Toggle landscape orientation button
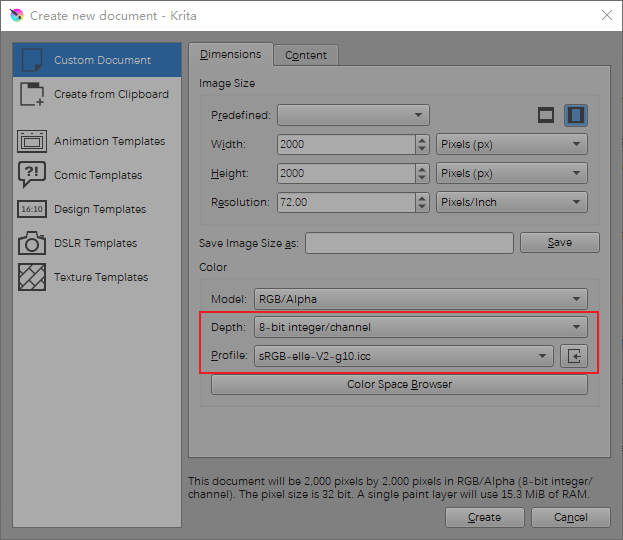This screenshot has height=540, width=623. coord(546,115)
